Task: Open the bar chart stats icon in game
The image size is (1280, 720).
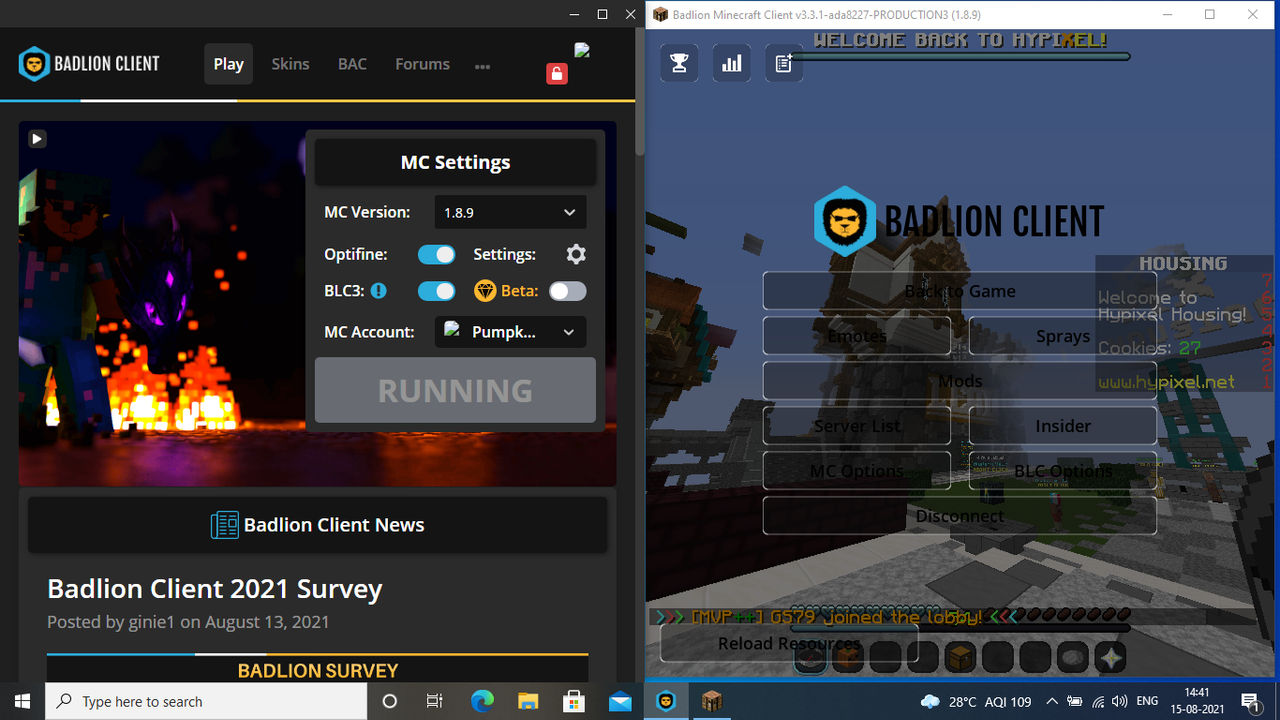Action: tap(732, 63)
